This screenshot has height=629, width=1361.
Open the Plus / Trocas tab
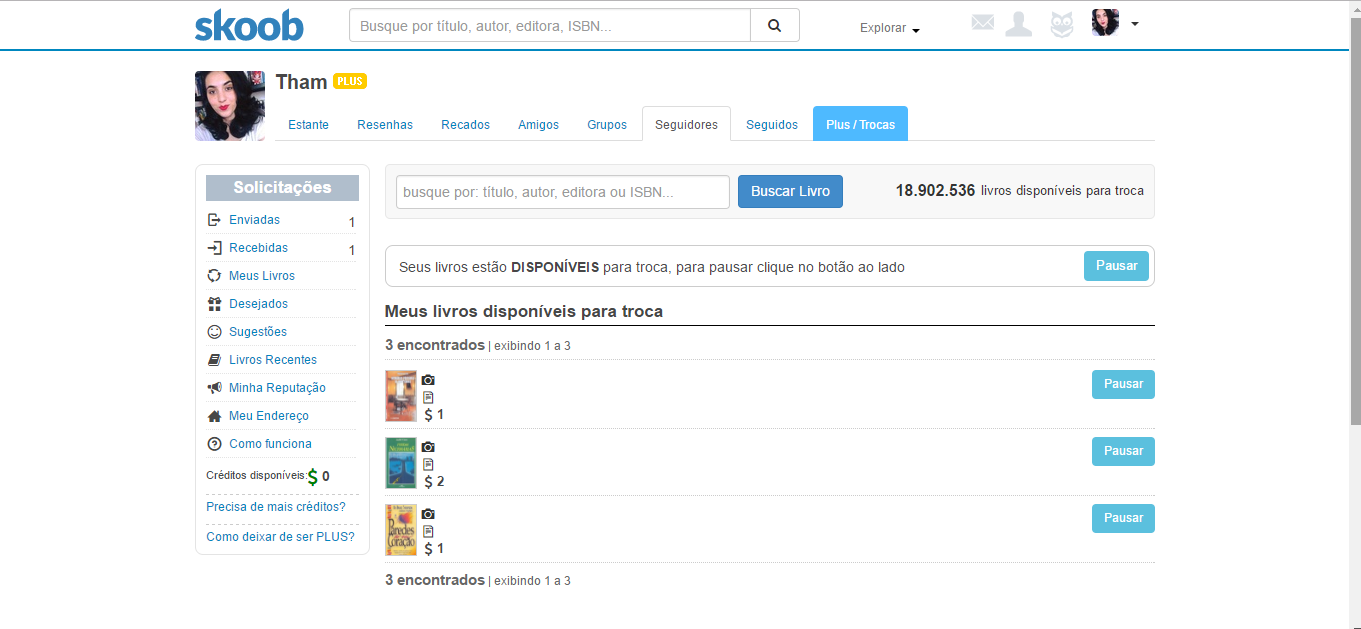(859, 123)
